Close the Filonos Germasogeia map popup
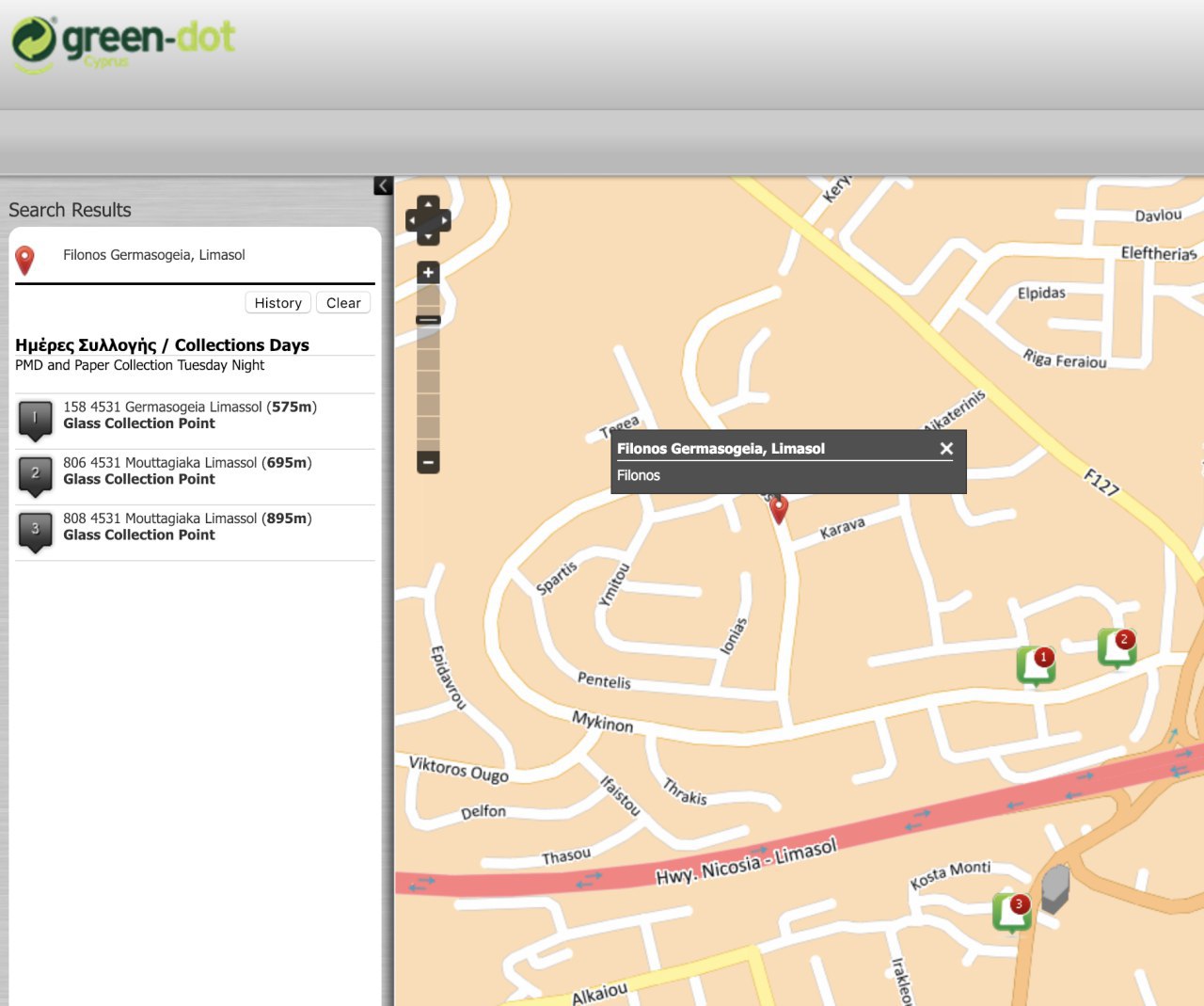The image size is (1204, 1006). click(x=946, y=449)
